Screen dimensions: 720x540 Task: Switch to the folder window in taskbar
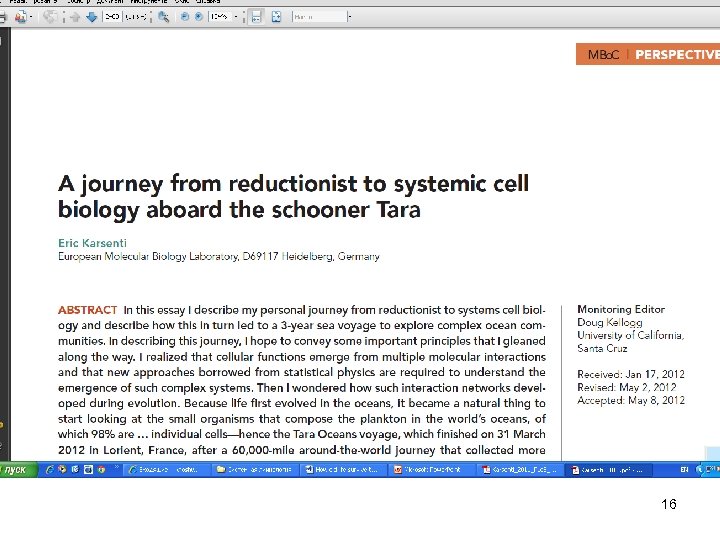point(256,470)
